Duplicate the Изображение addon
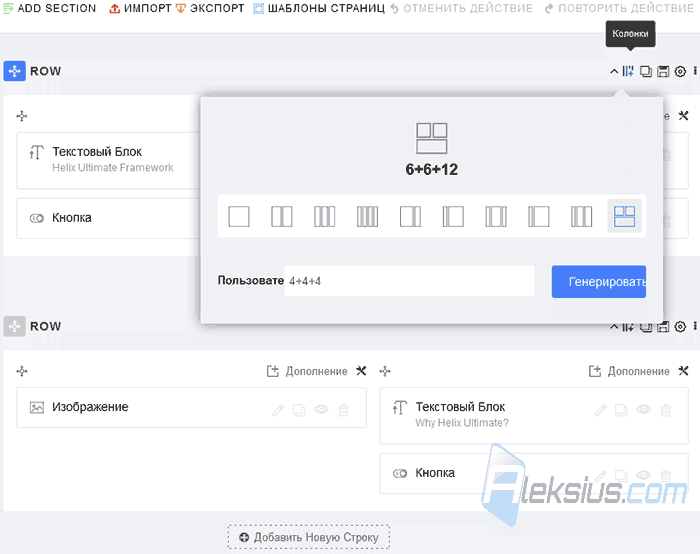 pyautogui.click(x=299, y=410)
